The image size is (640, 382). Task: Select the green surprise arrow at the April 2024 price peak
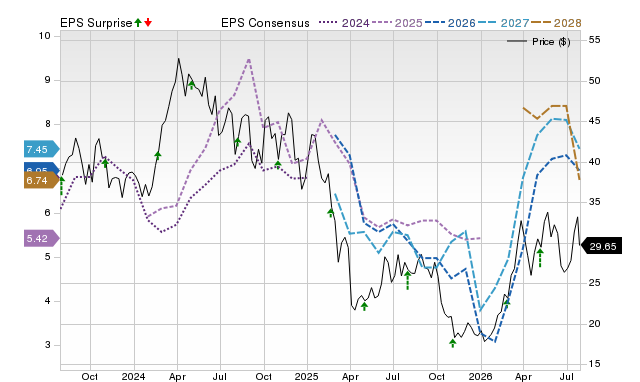click(x=191, y=85)
